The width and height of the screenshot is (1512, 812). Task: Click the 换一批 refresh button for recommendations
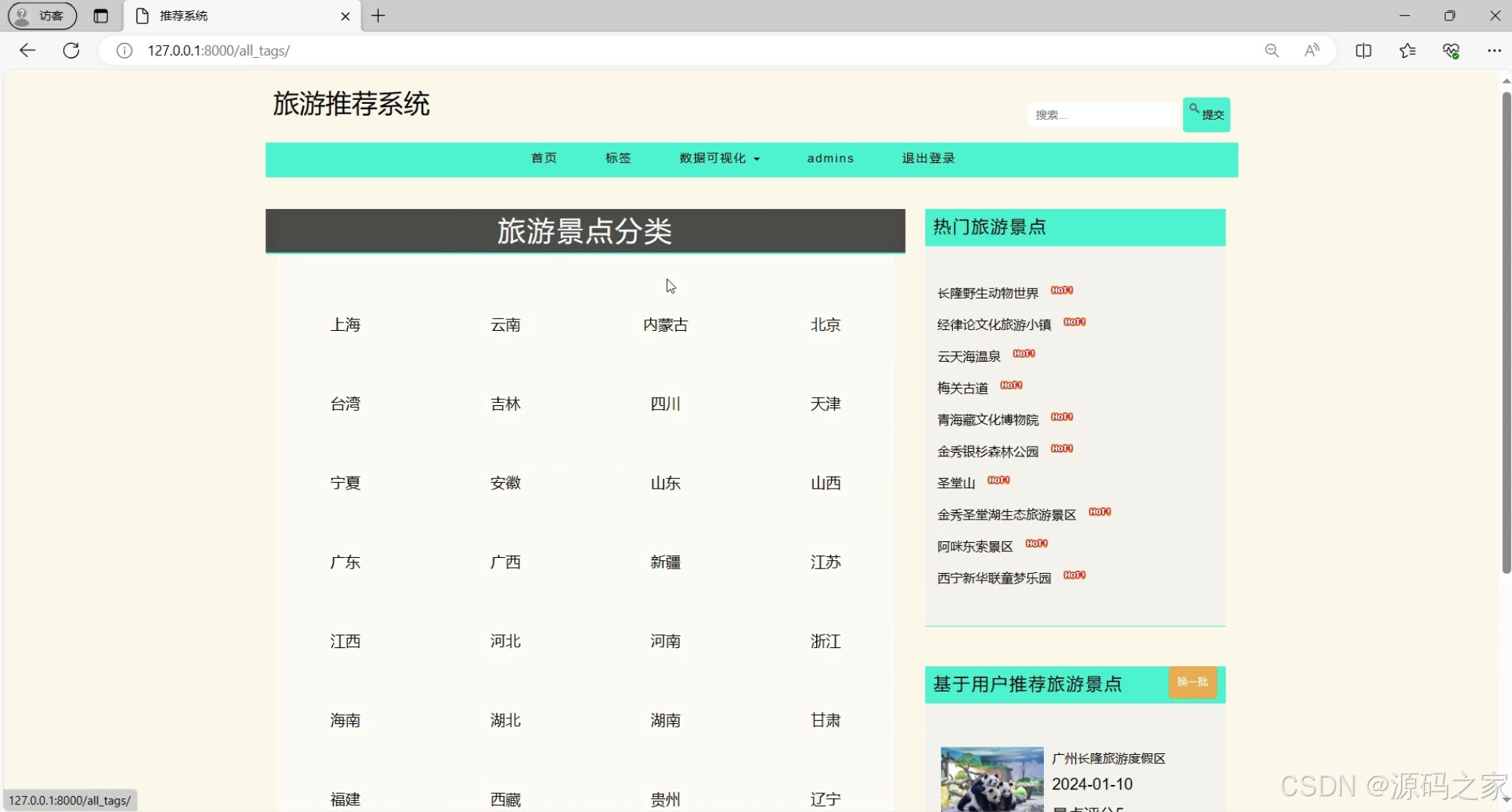pyautogui.click(x=1193, y=683)
